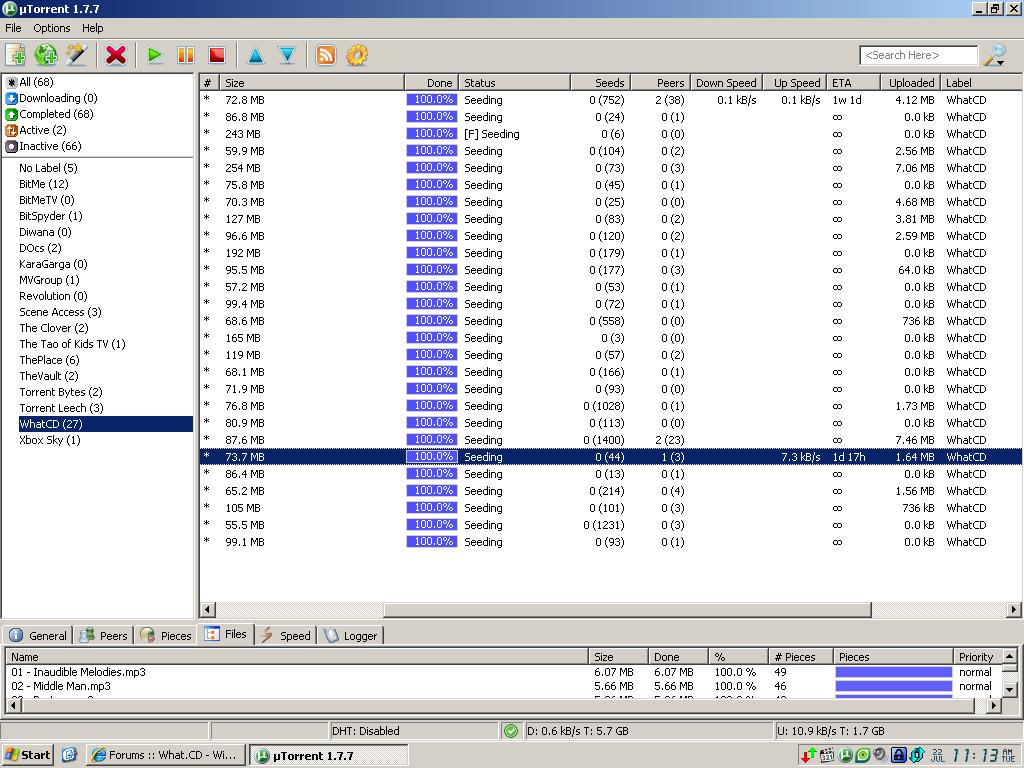Click the Add Torrent from URL icon

click(46, 56)
